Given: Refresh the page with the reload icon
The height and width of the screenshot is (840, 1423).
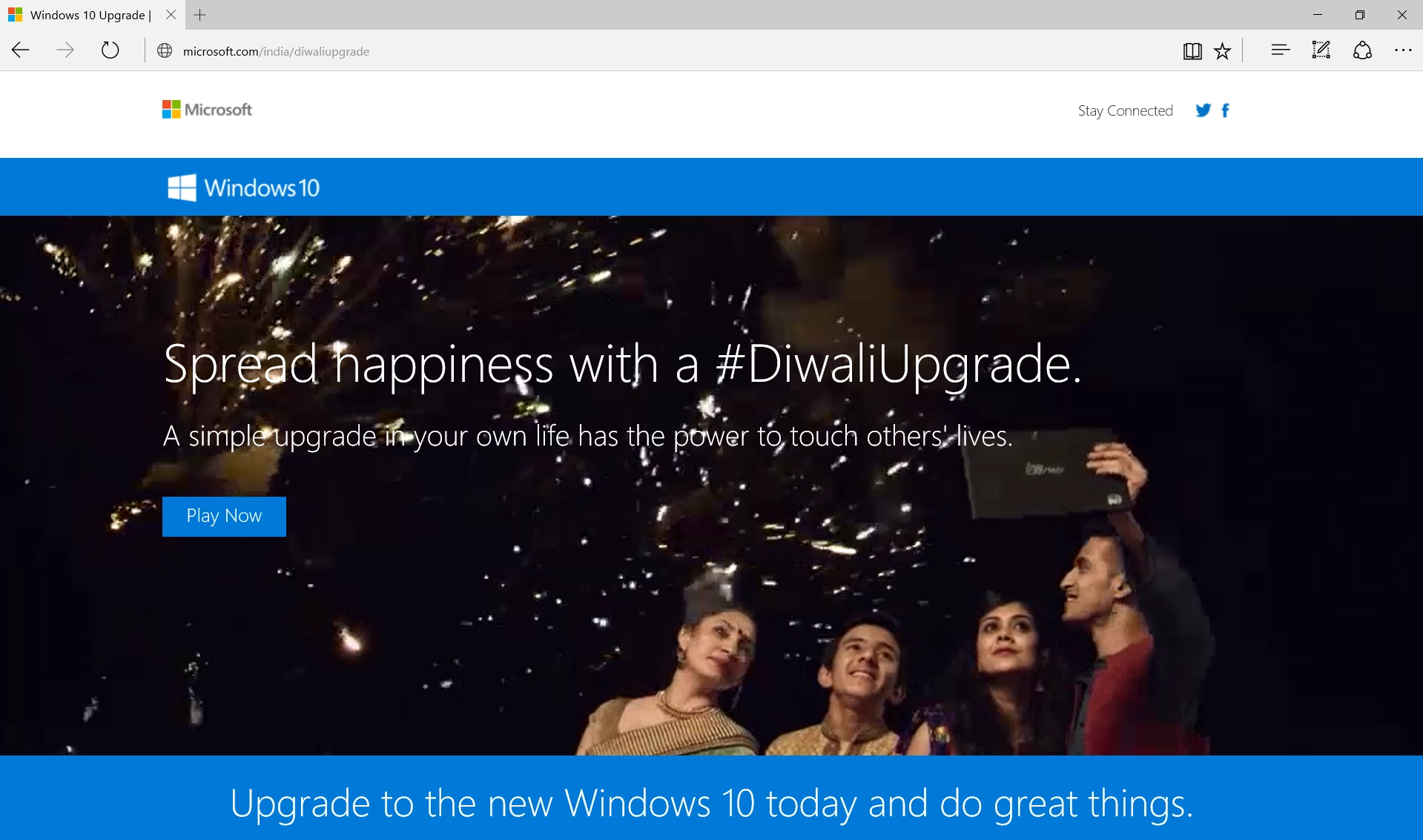Looking at the screenshot, I should click(110, 50).
